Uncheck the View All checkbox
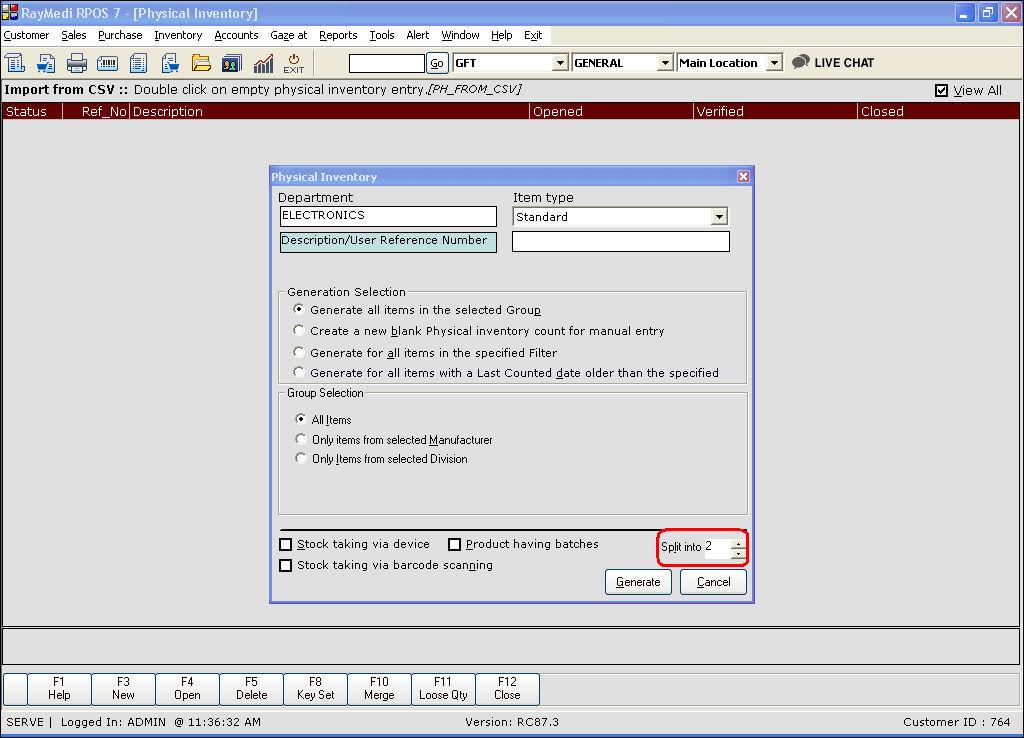Viewport: 1024px width, 738px height. tap(941, 90)
